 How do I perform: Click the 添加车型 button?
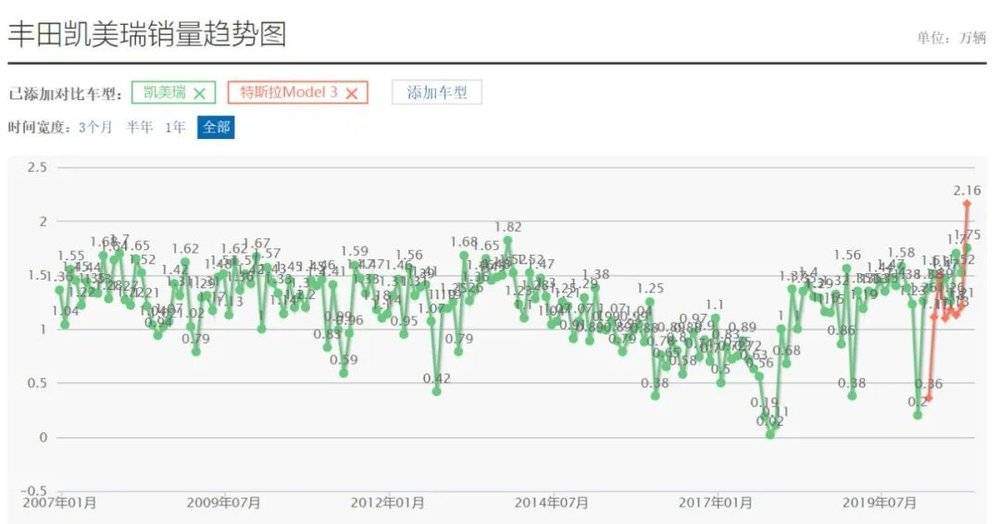coord(437,92)
